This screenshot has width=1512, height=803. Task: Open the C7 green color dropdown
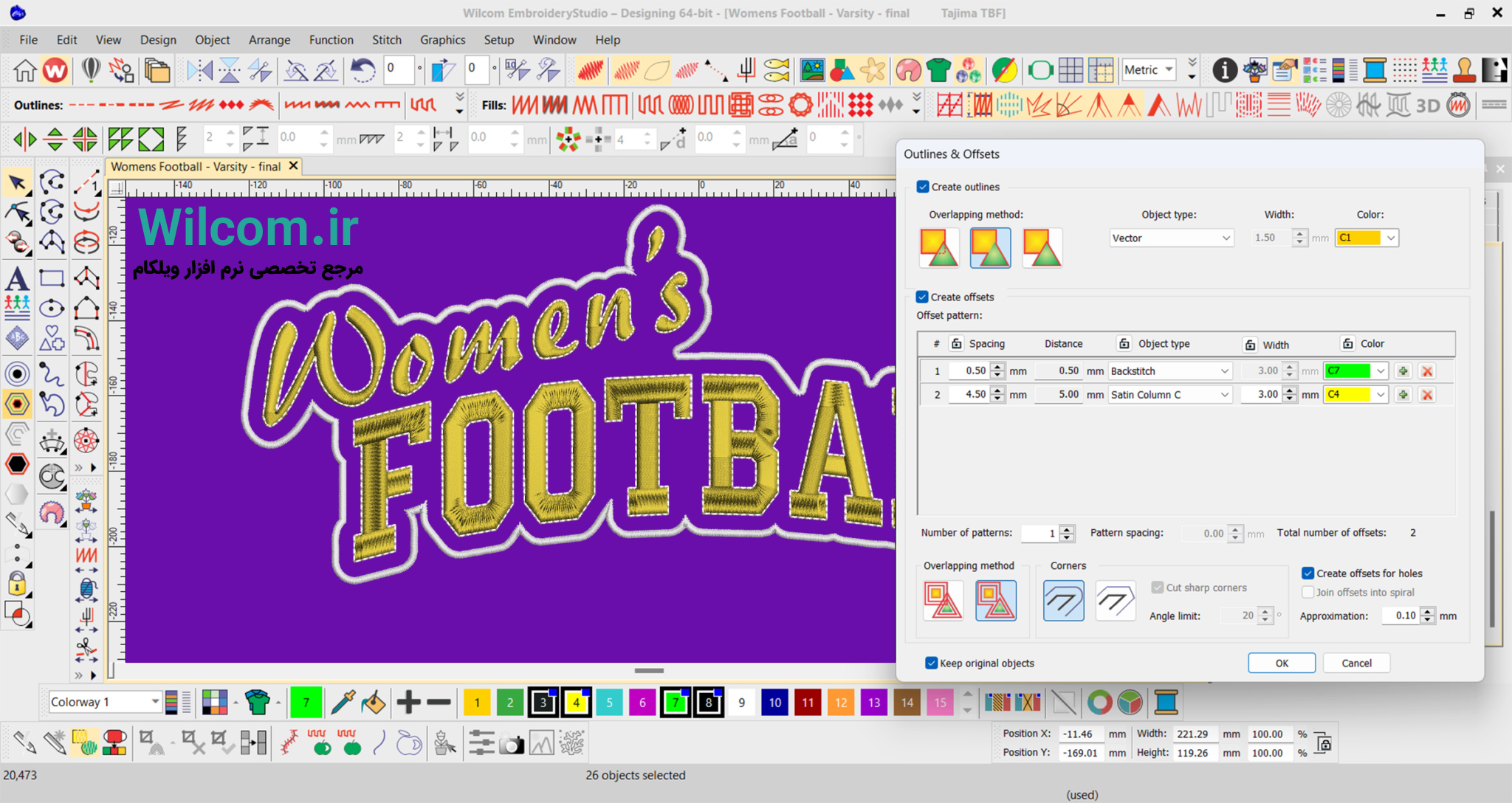(1355, 371)
